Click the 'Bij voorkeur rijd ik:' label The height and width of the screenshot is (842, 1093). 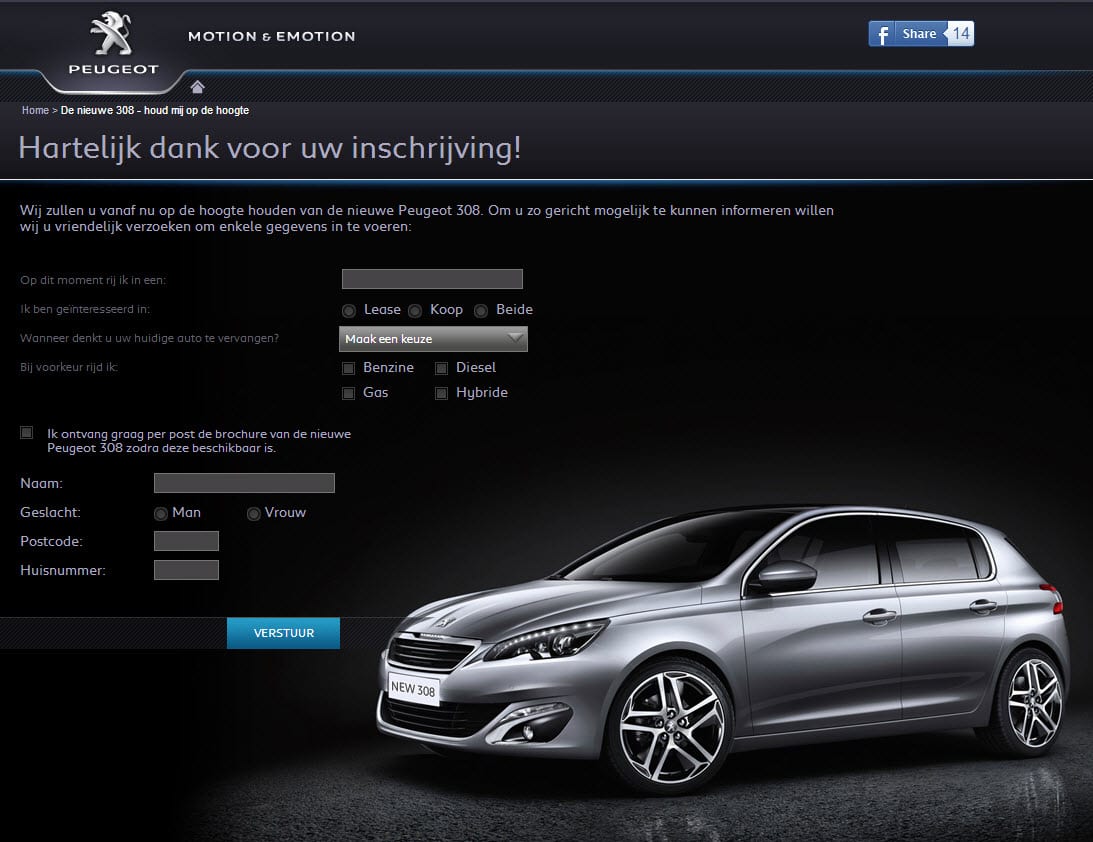[x=69, y=367]
